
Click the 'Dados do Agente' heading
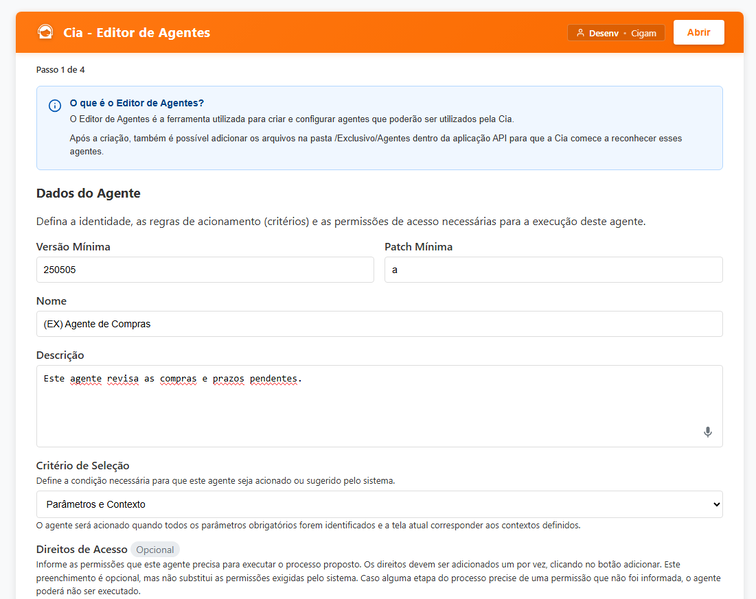pos(88,193)
